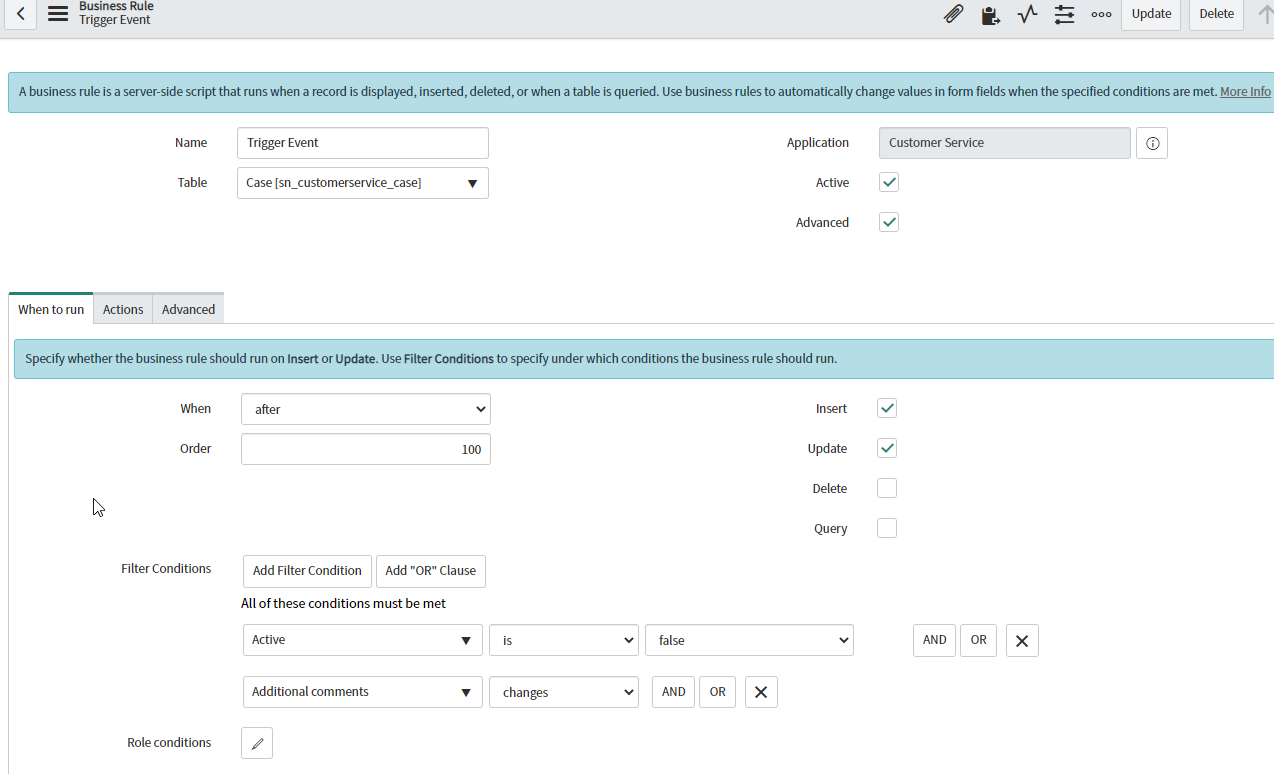Viewport: 1274px width, 774px height.
Task: Toggle the Advanced checkbox
Action: pos(888,222)
